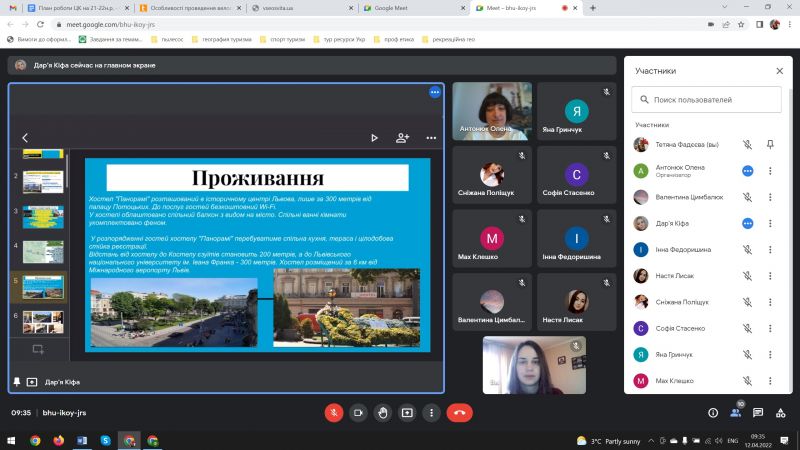
Task: Click the Max Клешко participant tile
Action: pyautogui.click(x=492, y=238)
